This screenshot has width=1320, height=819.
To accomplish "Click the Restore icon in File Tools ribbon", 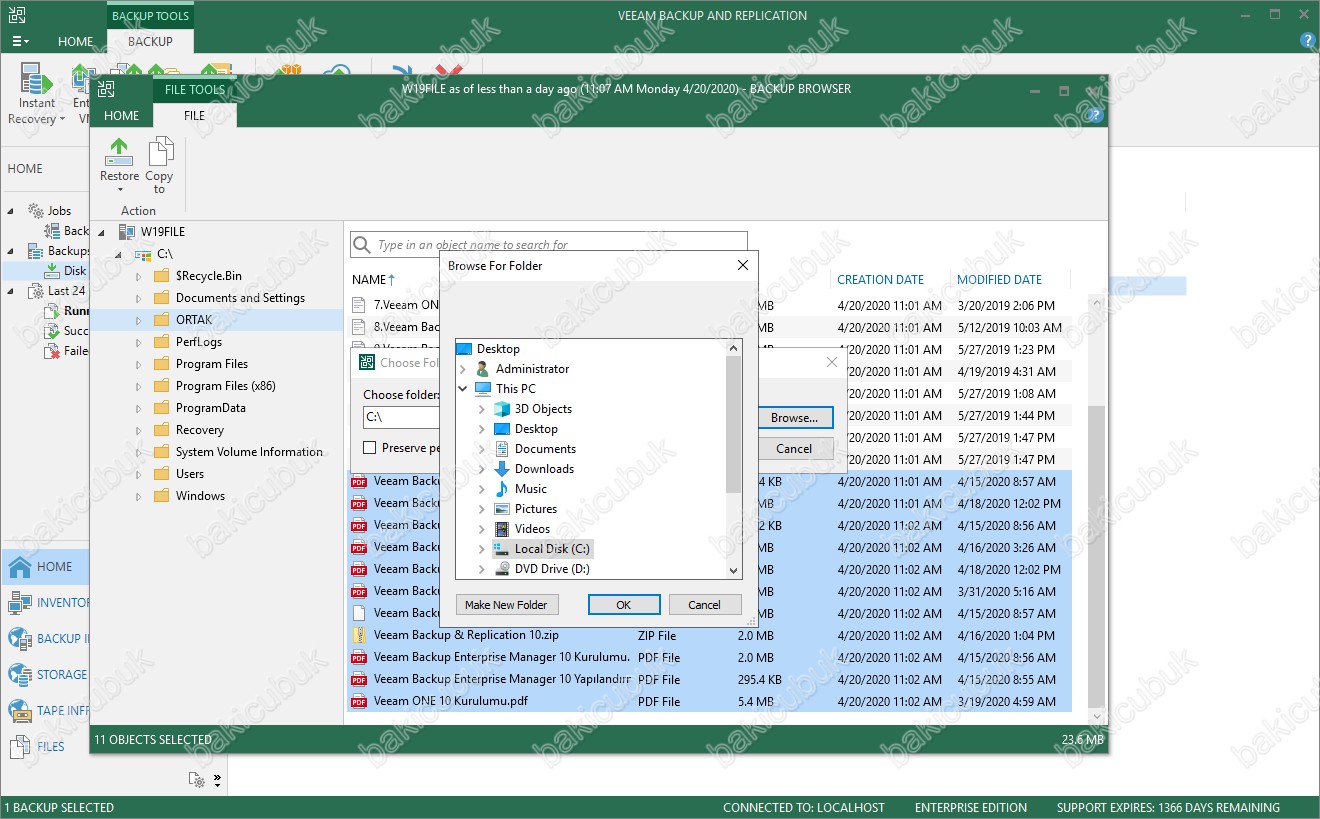I will click(119, 153).
